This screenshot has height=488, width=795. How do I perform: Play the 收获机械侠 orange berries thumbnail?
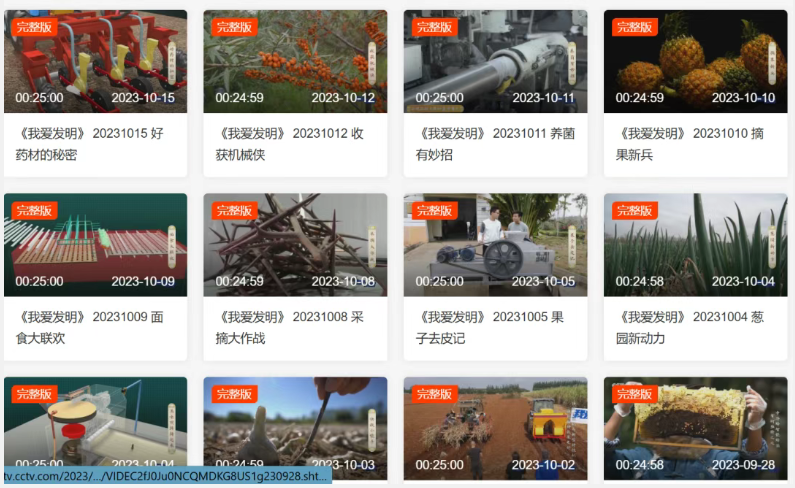pyautogui.click(x=295, y=62)
